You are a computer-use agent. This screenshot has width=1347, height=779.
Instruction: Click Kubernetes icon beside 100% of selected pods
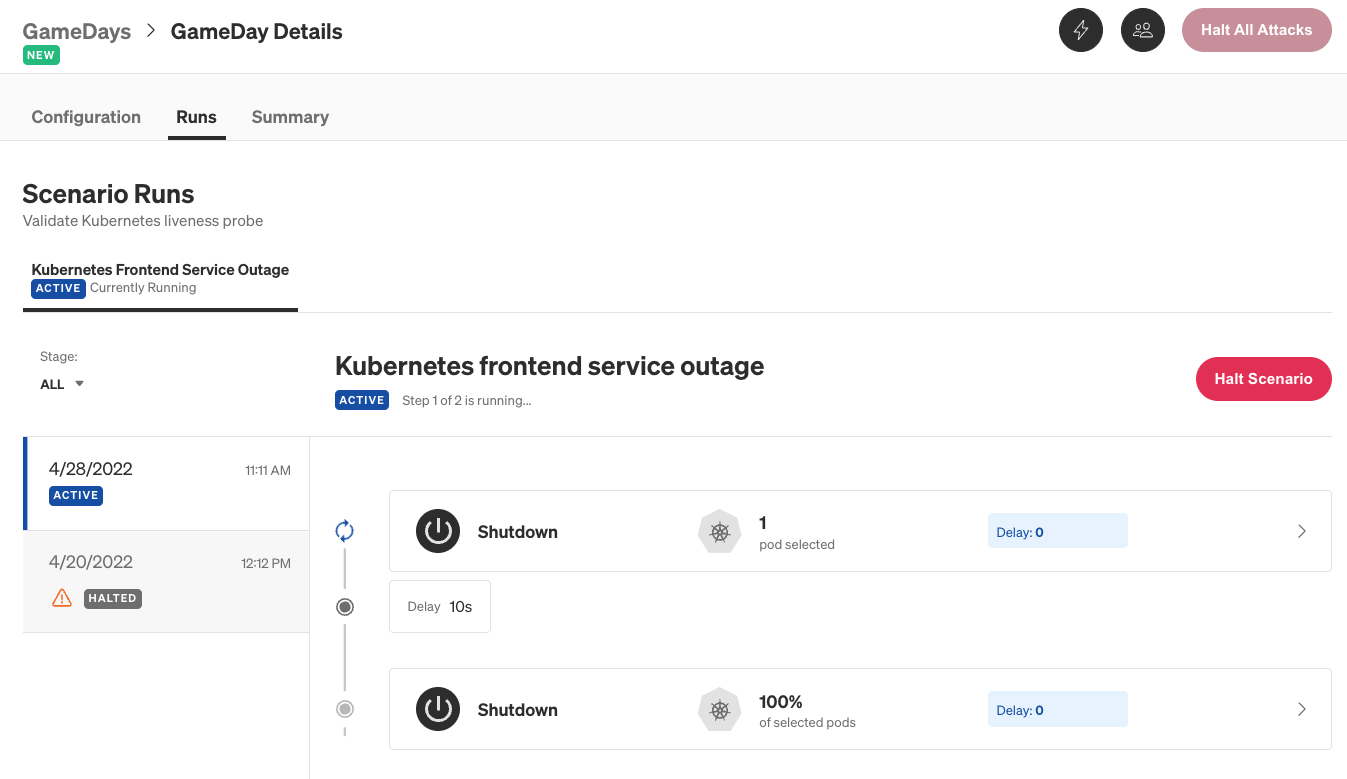[x=719, y=710]
